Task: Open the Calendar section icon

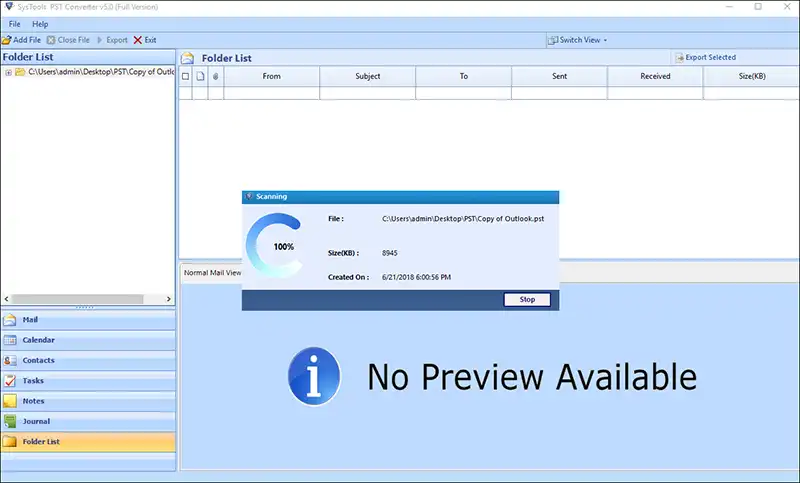Action: (10, 340)
